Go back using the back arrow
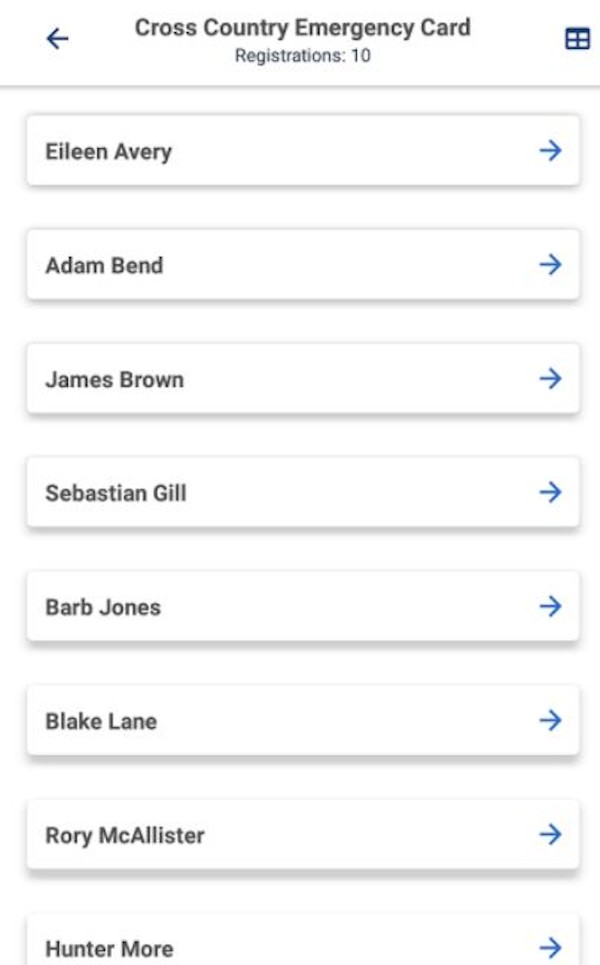The width and height of the screenshot is (600, 965). (58, 39)
